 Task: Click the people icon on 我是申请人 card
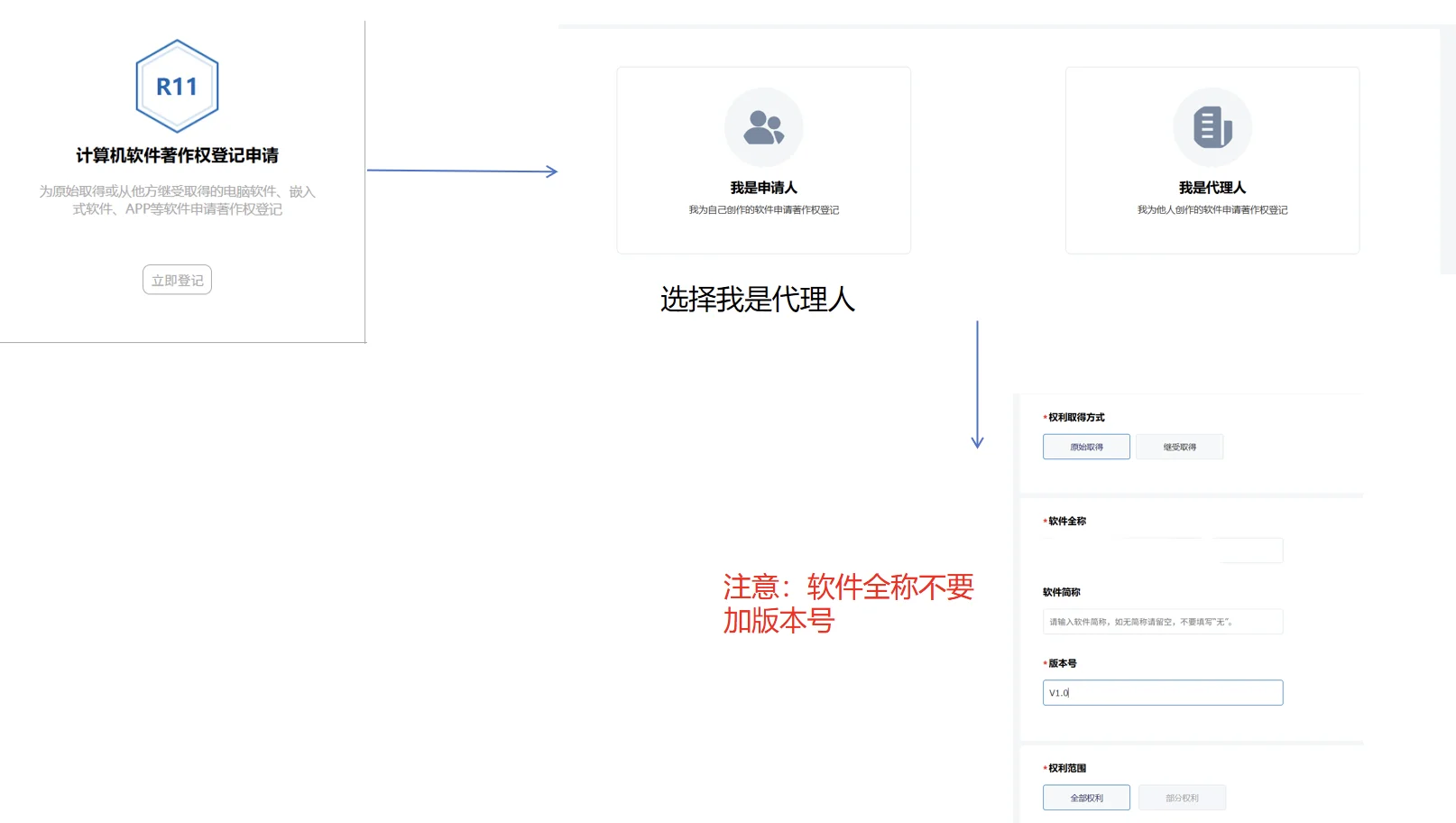tap(763, 127)
